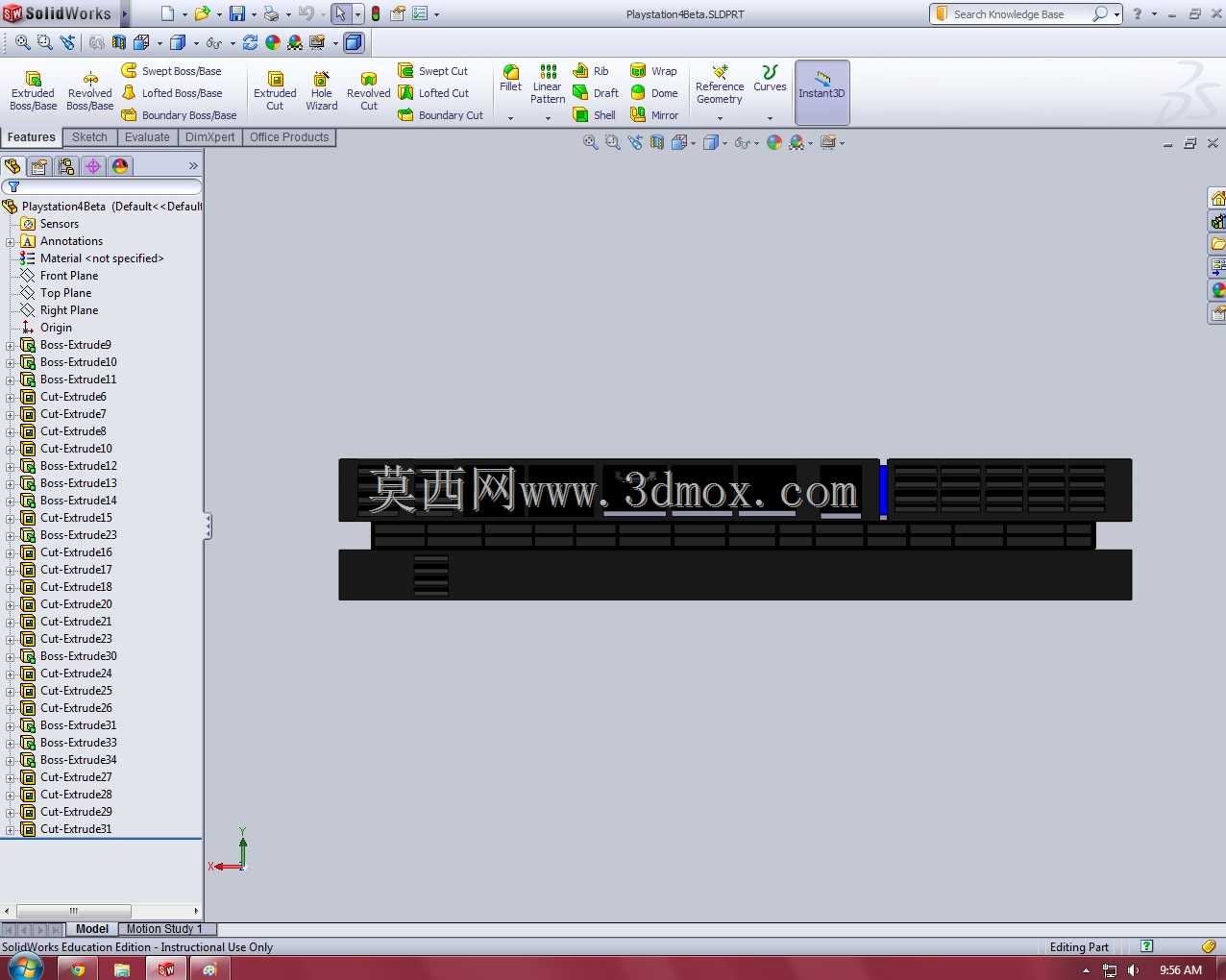Viewport: 1226px width, 980px height.
Task: Click the feature tree horizontal scrollbar
Action: (73, 911)
